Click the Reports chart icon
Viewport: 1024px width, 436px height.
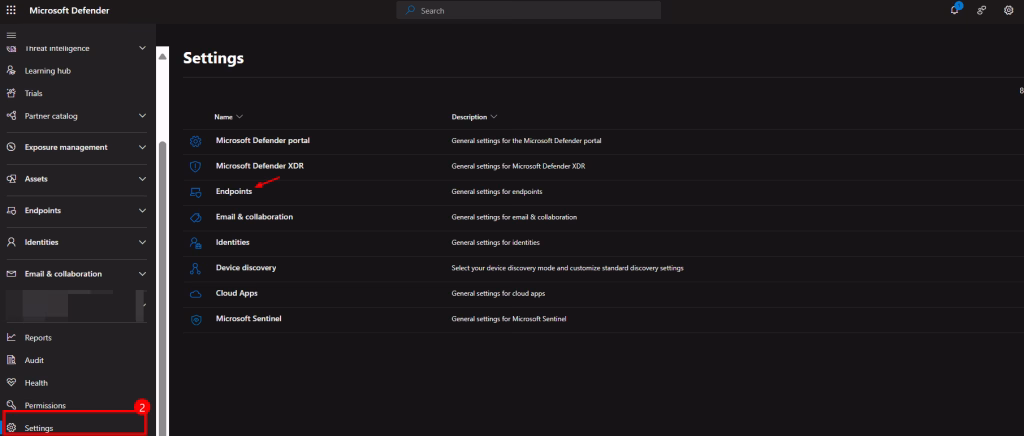11,337
